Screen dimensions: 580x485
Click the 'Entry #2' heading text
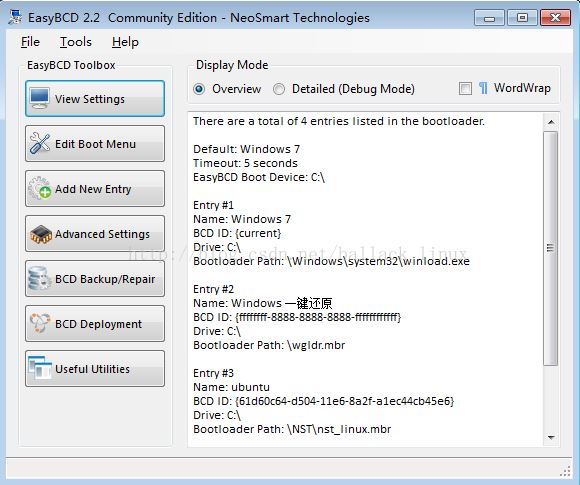pyautogui.click(x=213, y=289)
